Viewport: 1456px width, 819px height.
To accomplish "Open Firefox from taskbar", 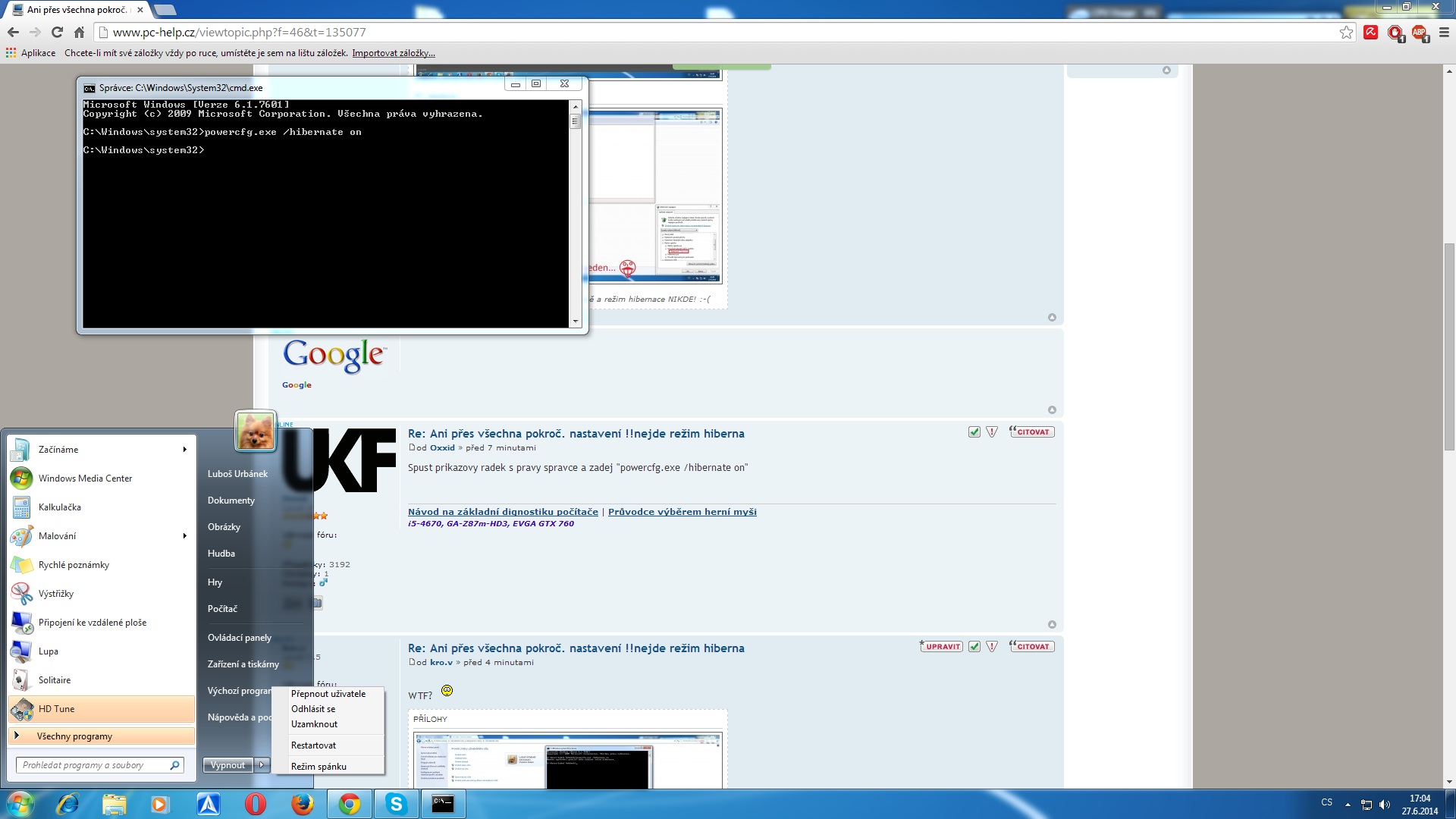I will pyautogui.click(x=303, y=804).
